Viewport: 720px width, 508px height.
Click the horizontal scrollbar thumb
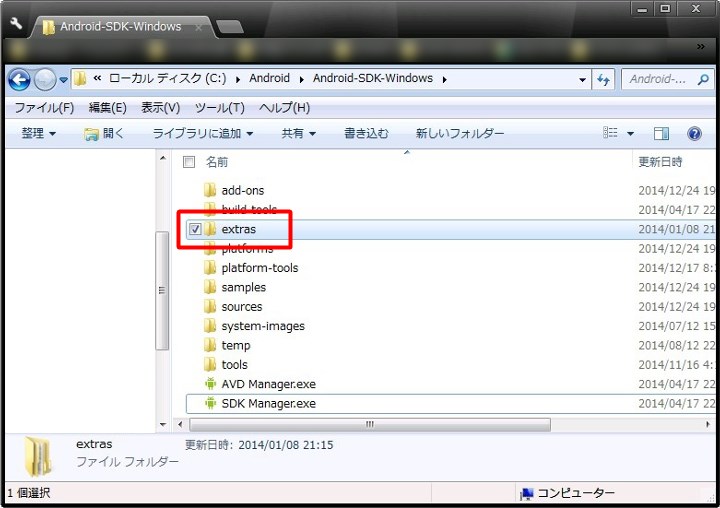[x=370, y=424]
